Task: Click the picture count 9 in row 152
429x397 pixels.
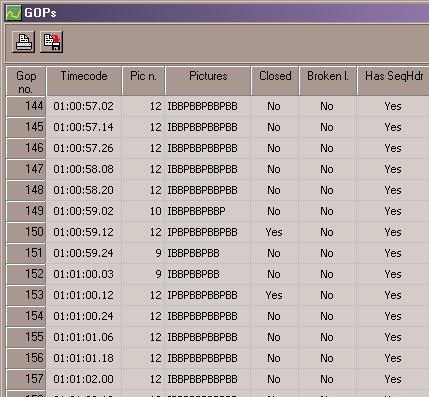Action: pos(159,274)
